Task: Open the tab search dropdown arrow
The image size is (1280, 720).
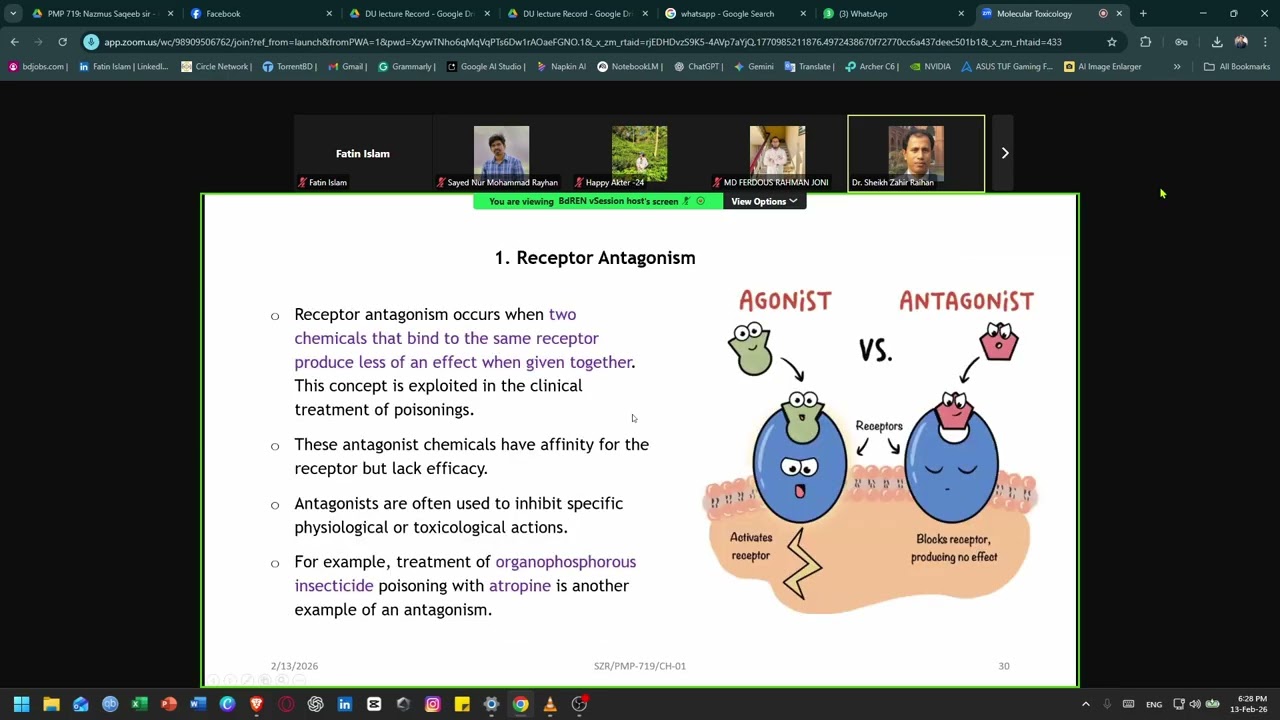Action: point(12,14)
